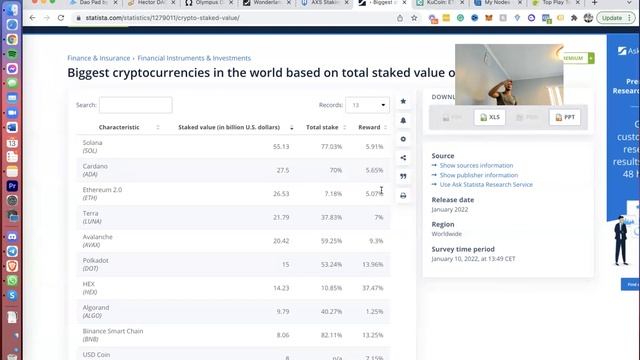Viewport: 640px width, 360px height.
Task: Click the table Search input field
Action: pyautogui.click(x=136, y=105)
